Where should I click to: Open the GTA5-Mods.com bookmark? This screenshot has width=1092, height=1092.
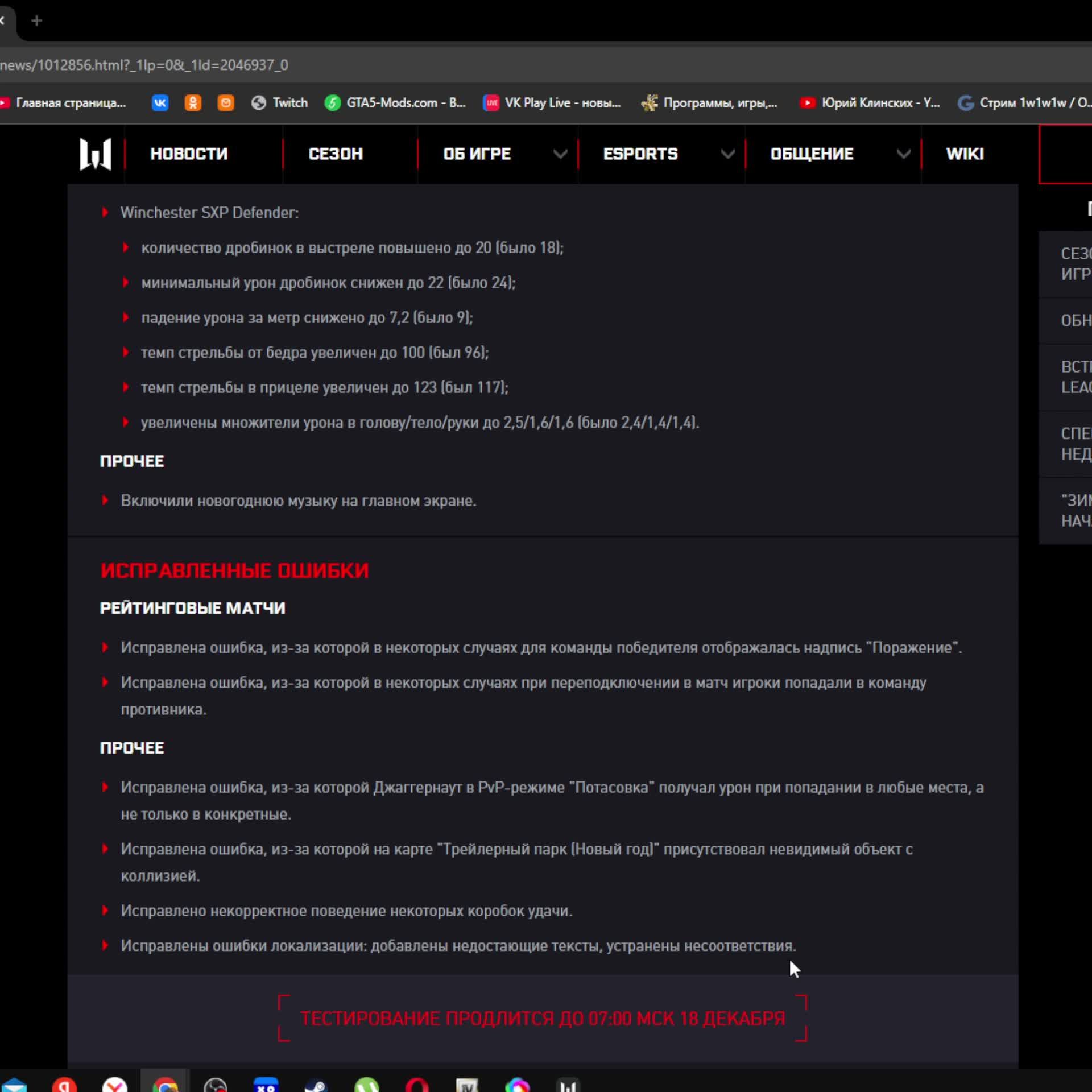395,103
